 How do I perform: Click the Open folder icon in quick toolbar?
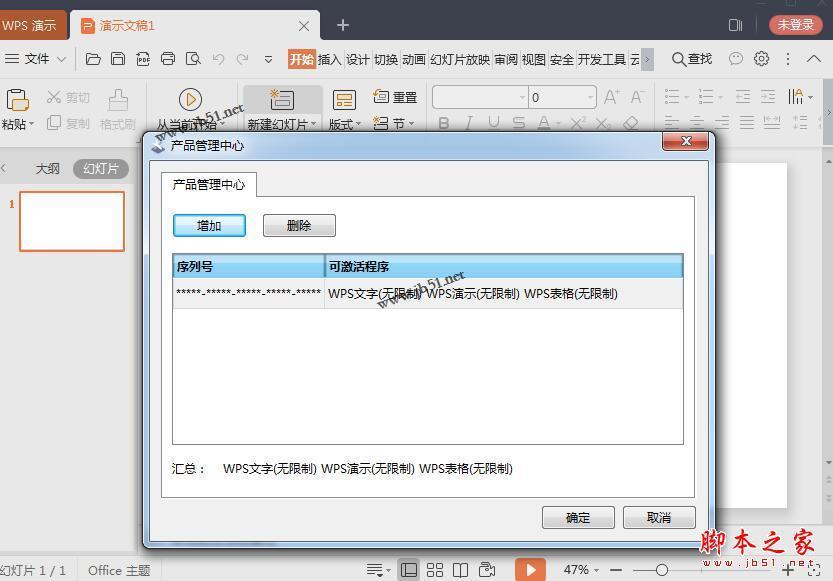93,58
